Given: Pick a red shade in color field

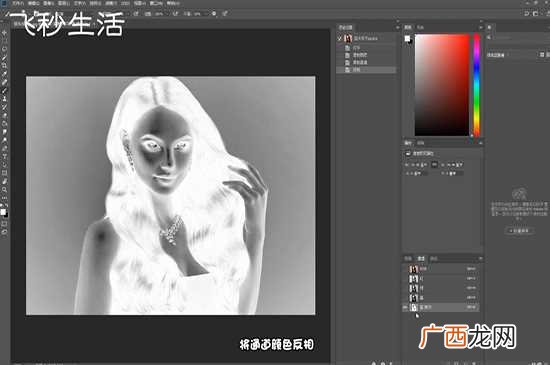Looking at the screenshot, I should 442,85.
